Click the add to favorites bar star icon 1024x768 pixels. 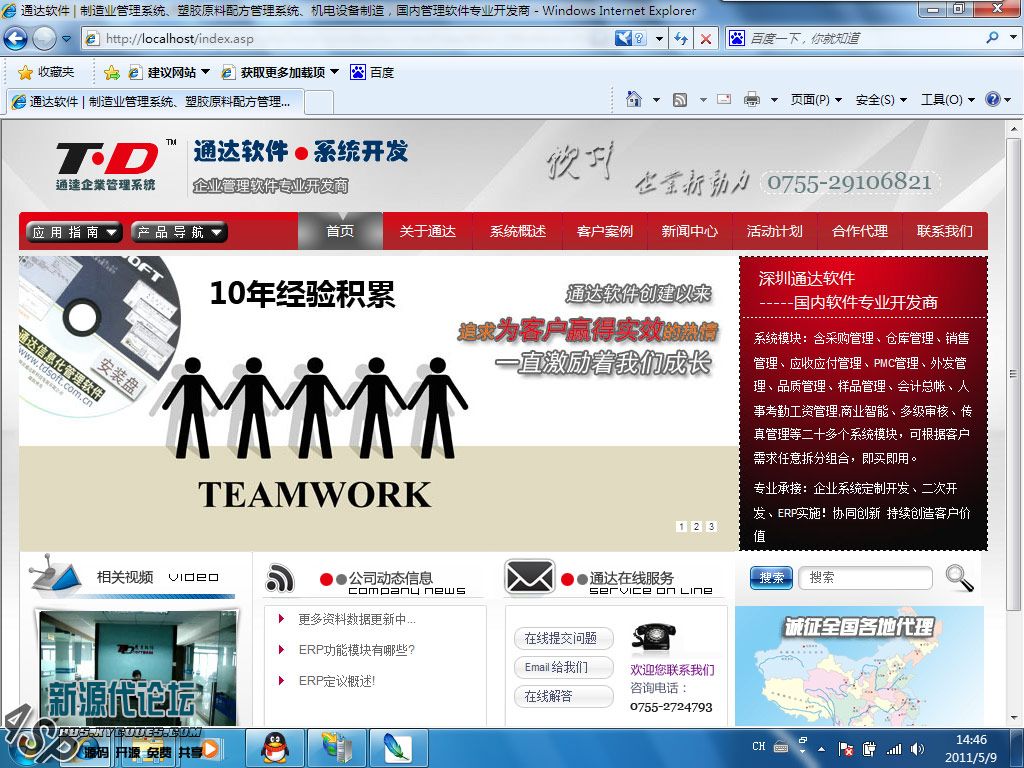112,72
